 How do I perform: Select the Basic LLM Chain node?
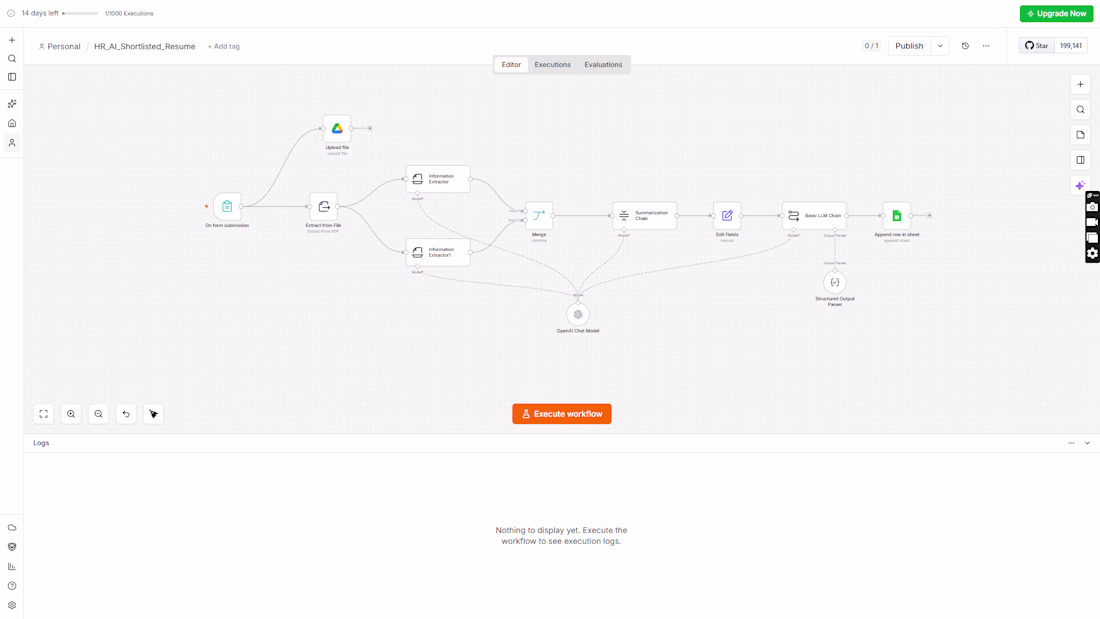(814, 215)
